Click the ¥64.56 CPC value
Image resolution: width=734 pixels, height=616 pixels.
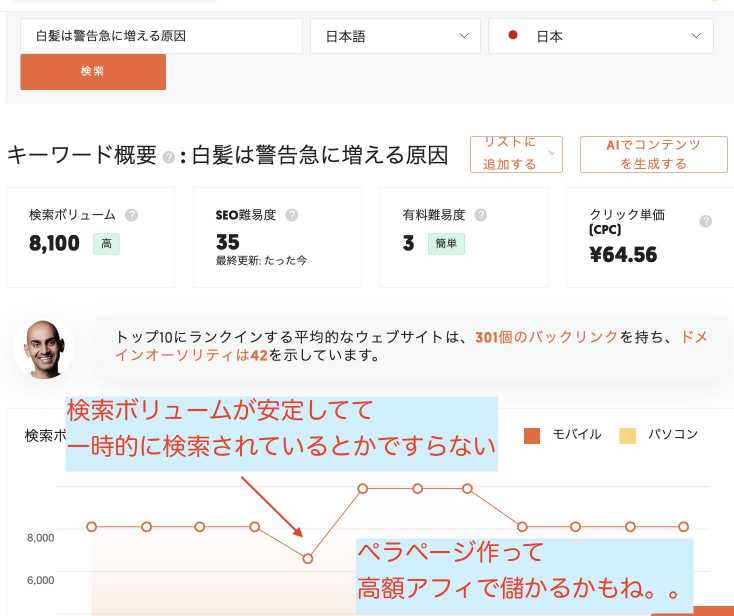[x=623, y=255]
